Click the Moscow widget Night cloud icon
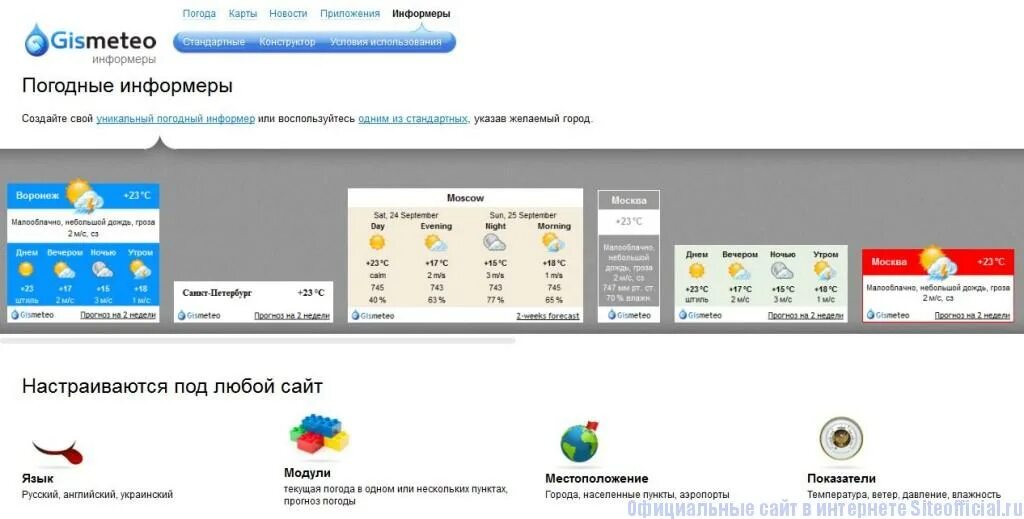The image size is (1024, 519). pyautogui.click(x=494, y=244)
